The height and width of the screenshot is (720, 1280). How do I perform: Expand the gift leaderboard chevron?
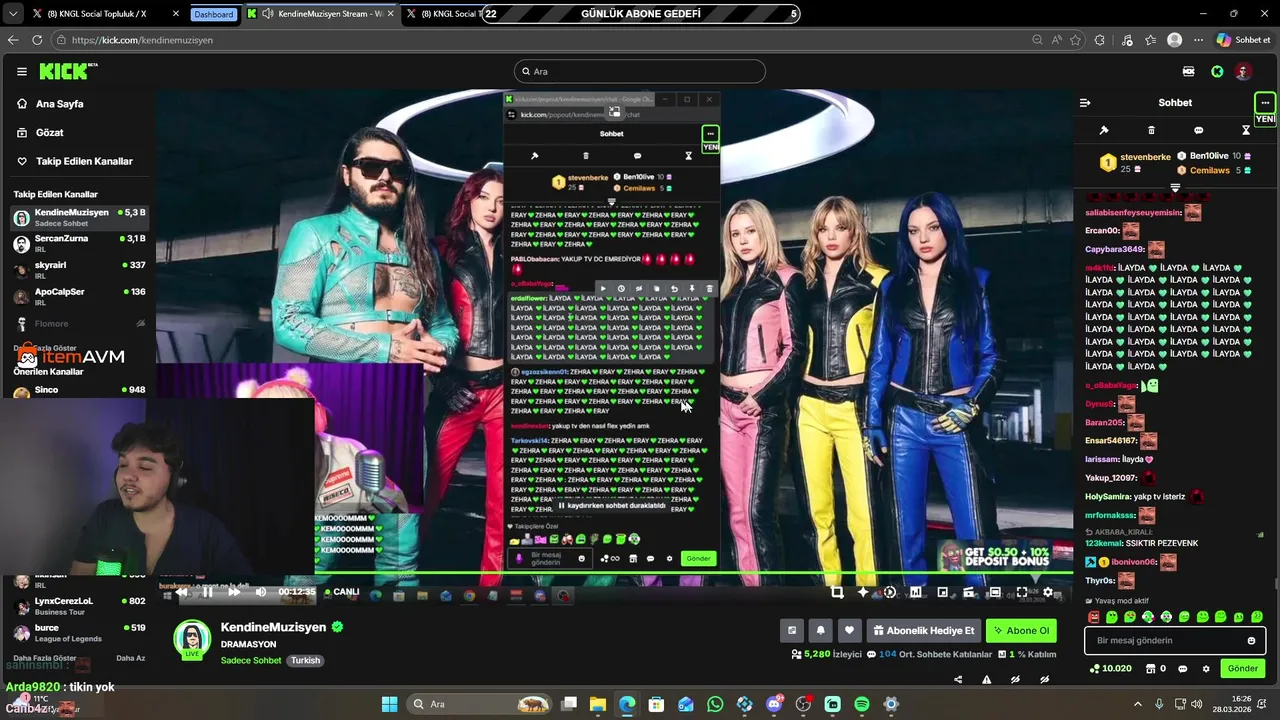[x=1175, y=187]
